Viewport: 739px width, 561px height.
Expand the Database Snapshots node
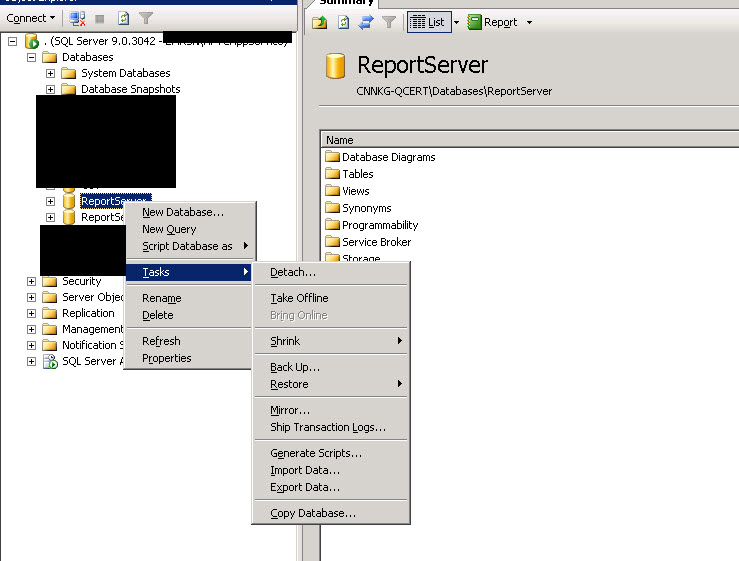click(50, 89)
